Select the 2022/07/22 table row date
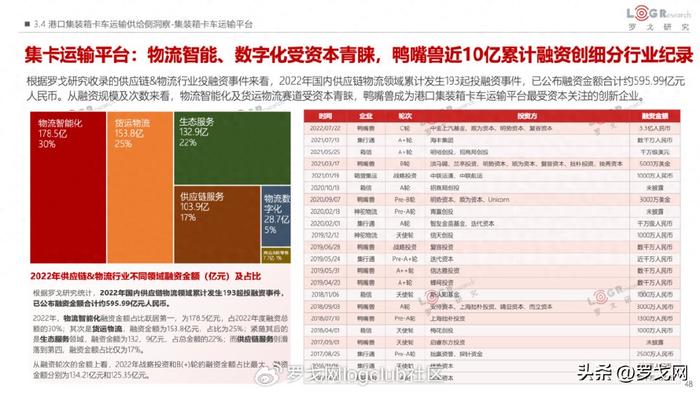 click(x=325, y=128)
